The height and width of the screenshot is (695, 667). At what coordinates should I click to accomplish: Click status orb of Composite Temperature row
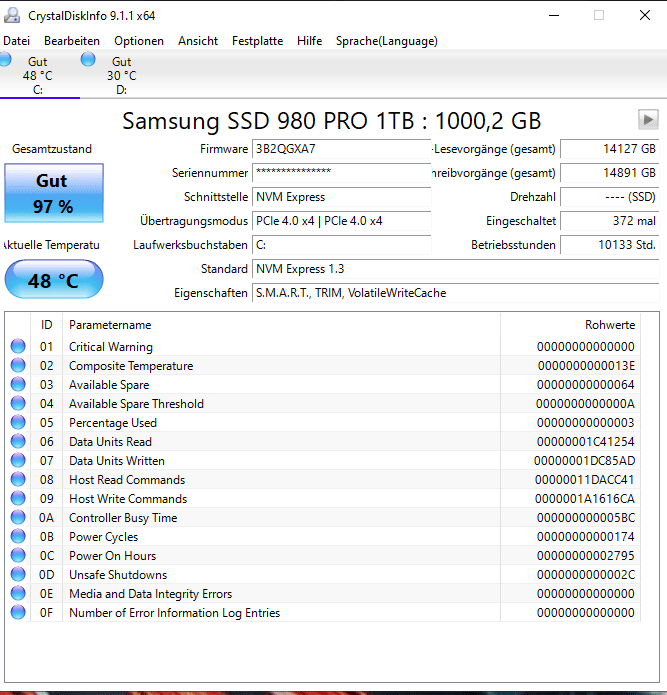(x=18, y=365)
